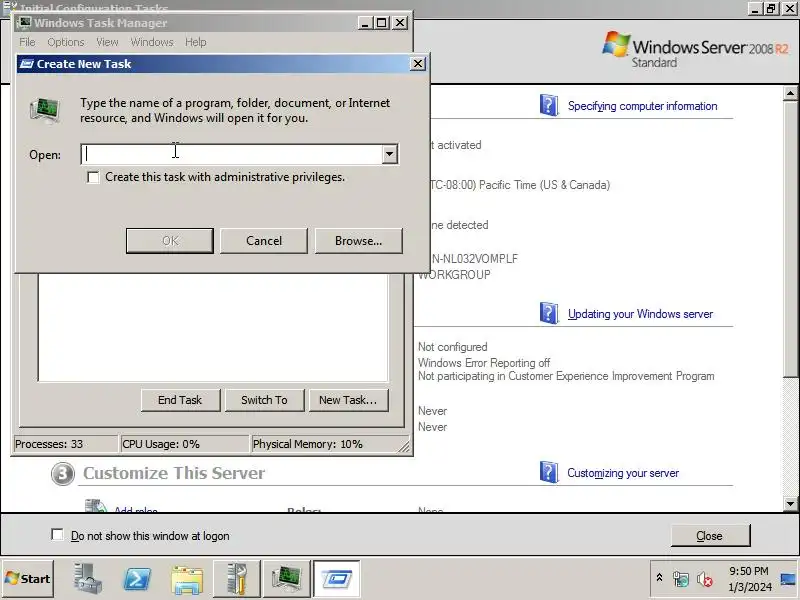Open the Help menu in Task Manager
Image resolution: width=800 pixels, height=600 pixels.
coord(195,42)
